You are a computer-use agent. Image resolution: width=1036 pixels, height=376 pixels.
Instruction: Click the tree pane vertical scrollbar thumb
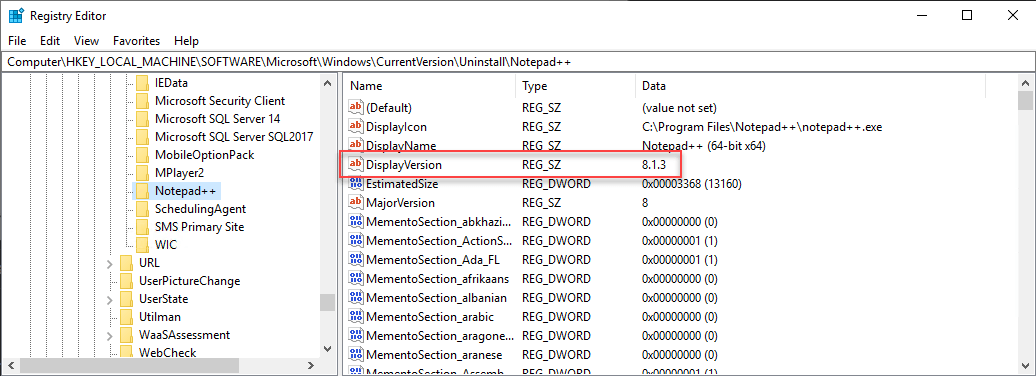pyautogui.click(x=327, y=302)
